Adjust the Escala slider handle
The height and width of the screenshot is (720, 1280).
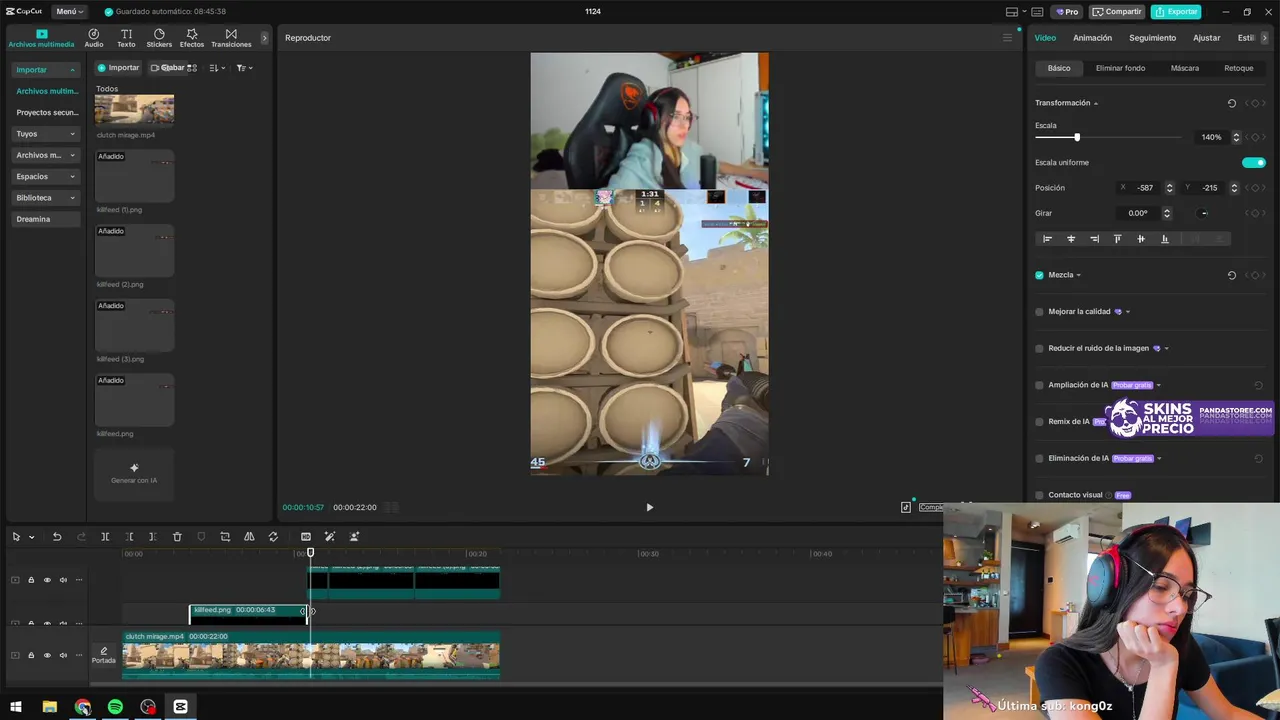coord(1077,137)
